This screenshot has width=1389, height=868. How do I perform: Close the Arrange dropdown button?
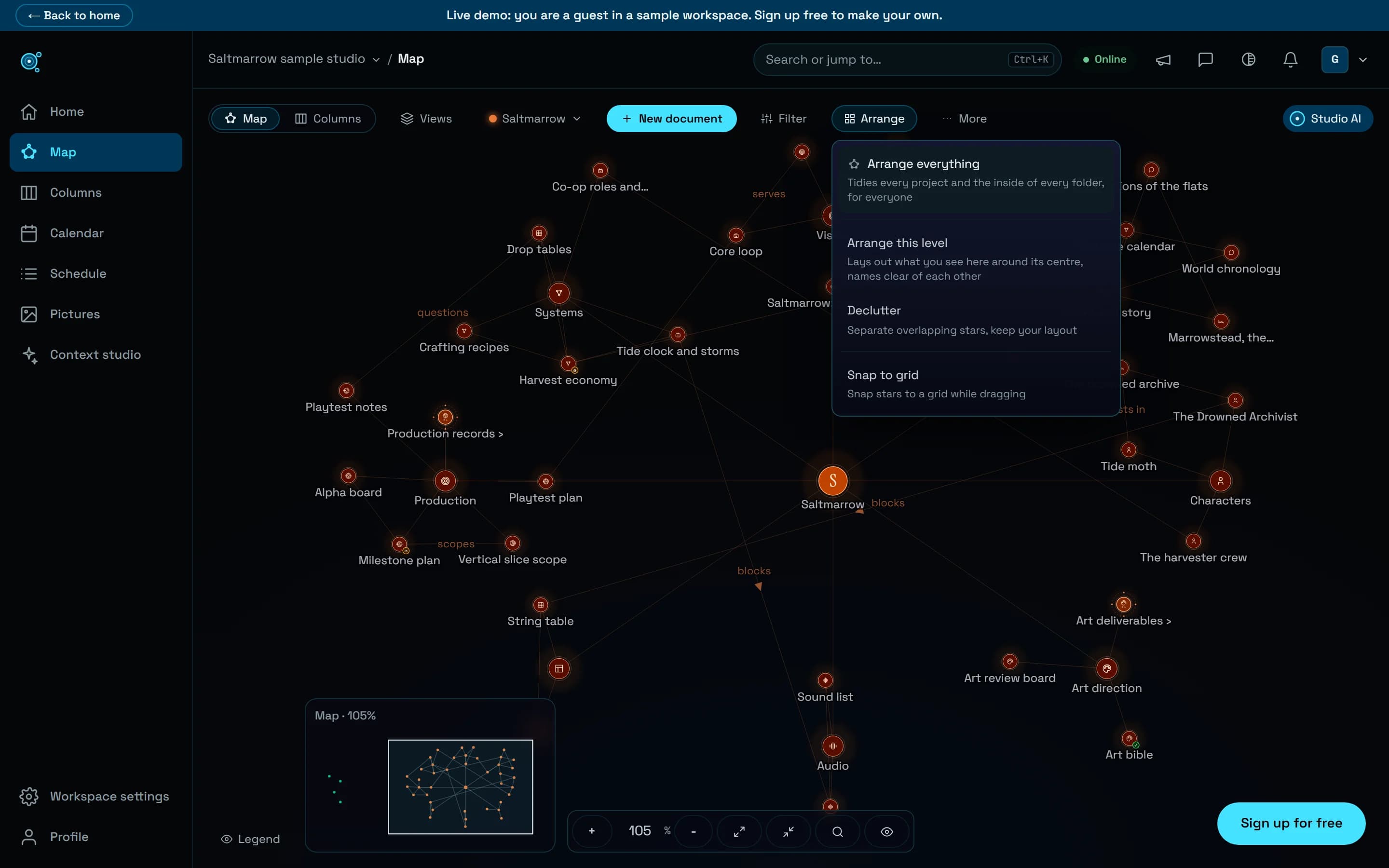pos(873,119)
